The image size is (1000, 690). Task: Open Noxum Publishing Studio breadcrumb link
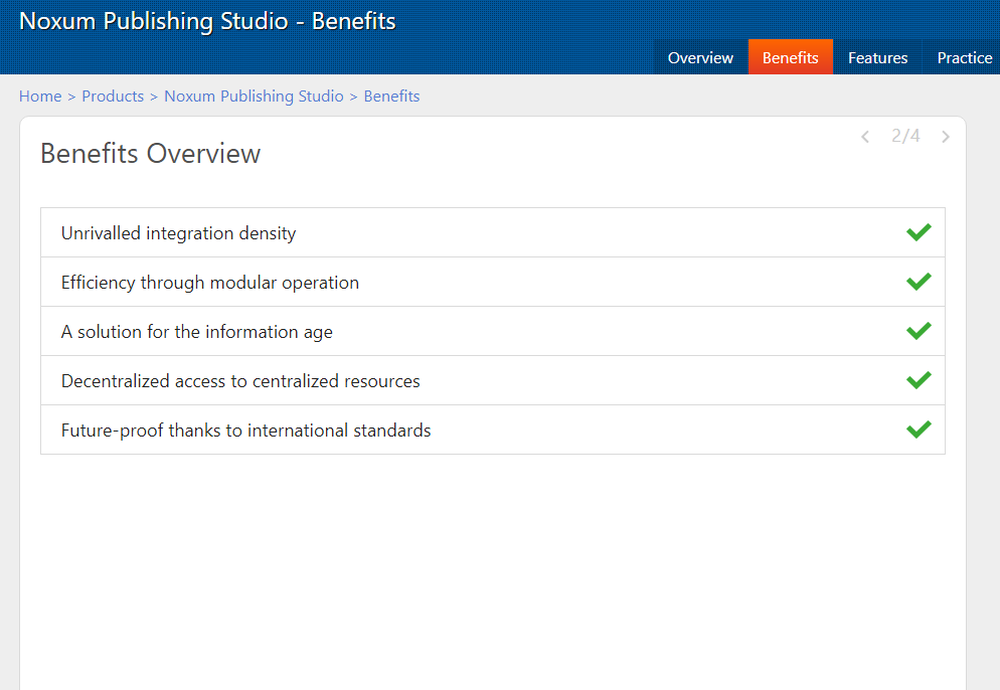254,96
